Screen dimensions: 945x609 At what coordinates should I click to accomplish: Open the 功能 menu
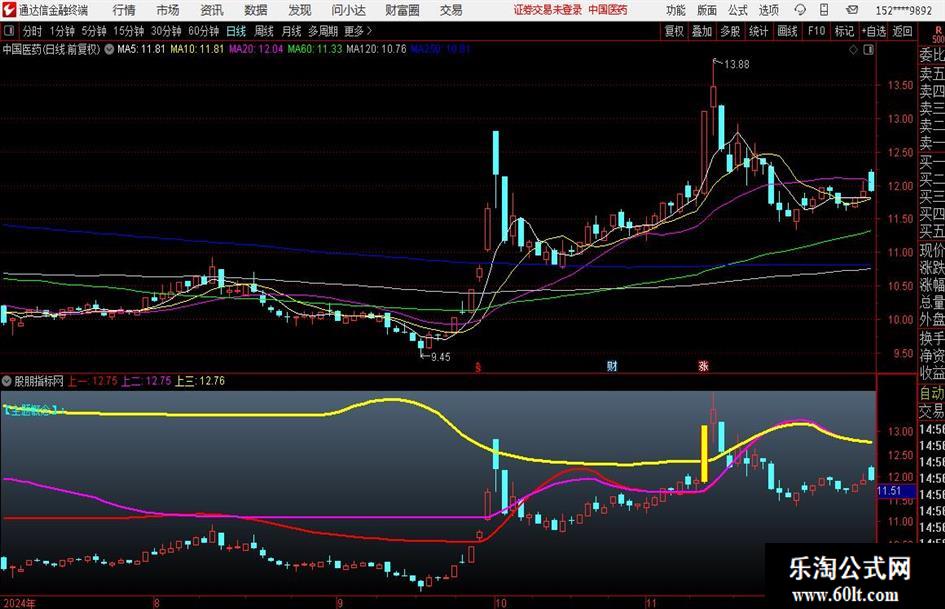(x=676, y=10)
